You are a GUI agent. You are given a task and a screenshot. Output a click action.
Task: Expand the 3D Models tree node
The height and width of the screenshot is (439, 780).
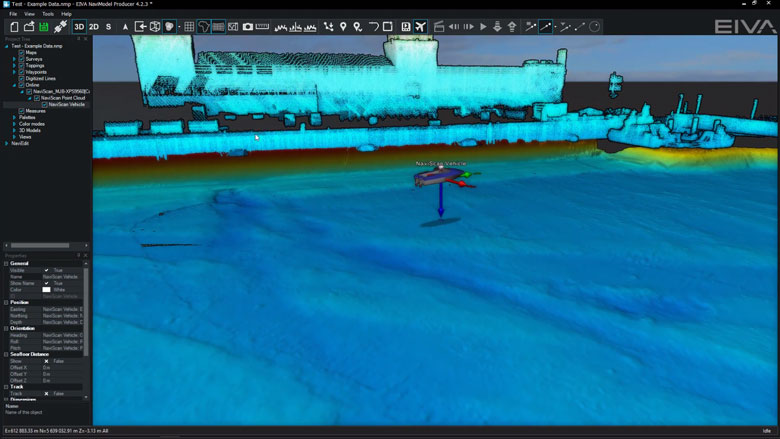14,130
